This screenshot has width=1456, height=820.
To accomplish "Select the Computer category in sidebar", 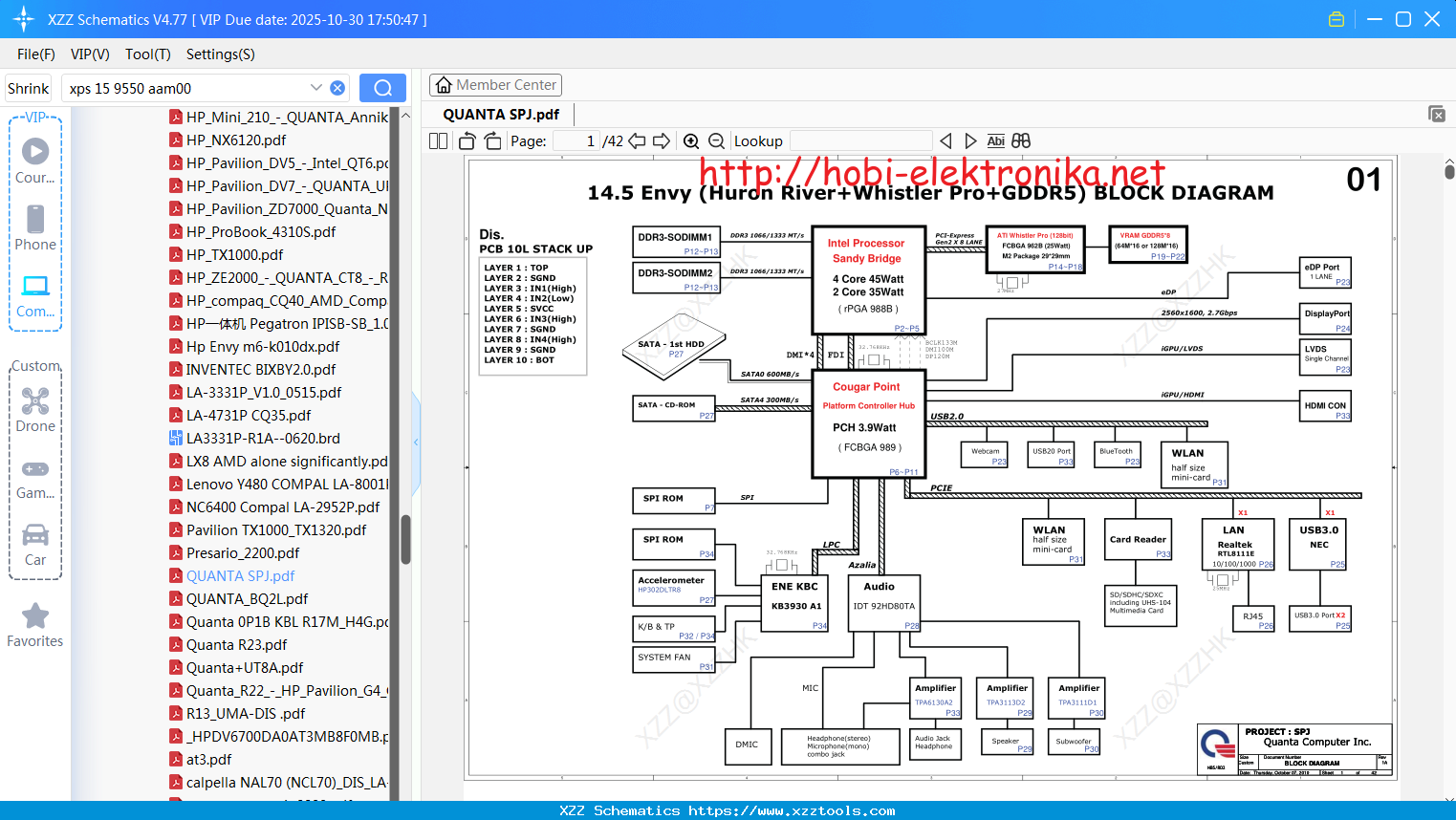I will (35, 295).
